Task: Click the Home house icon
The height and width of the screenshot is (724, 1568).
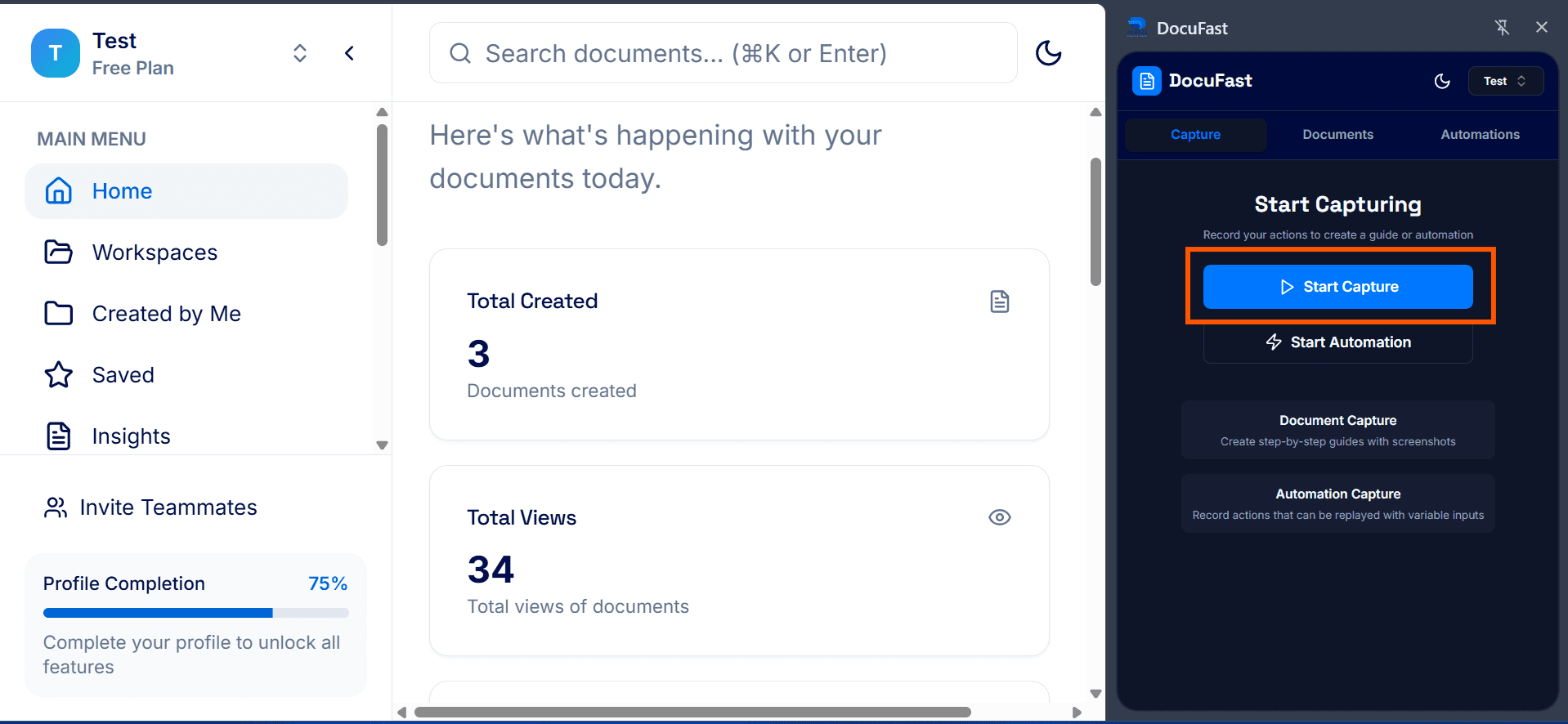Action: click(x=58, y=190)
